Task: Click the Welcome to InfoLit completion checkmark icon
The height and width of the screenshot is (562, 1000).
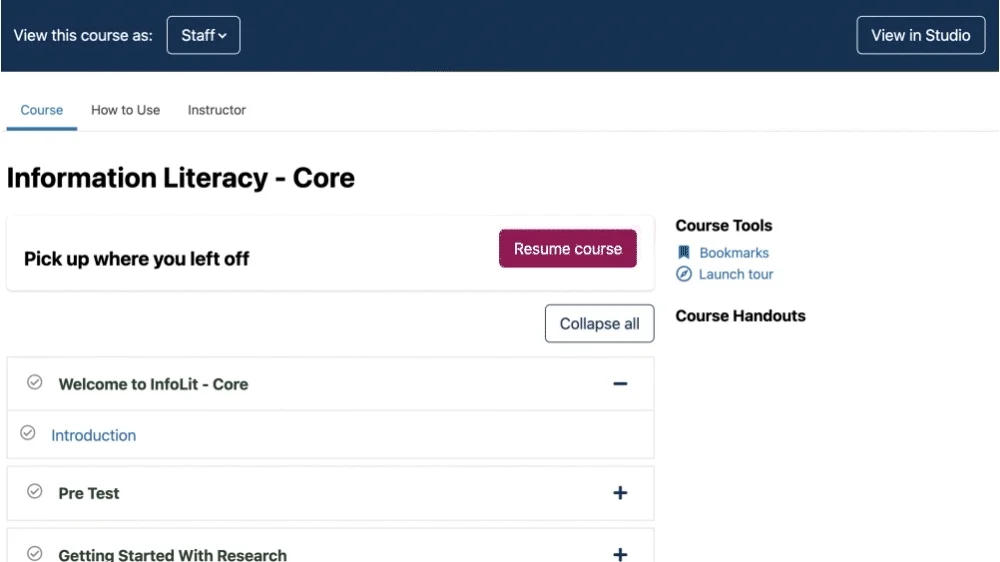Action: coord(34,382)
